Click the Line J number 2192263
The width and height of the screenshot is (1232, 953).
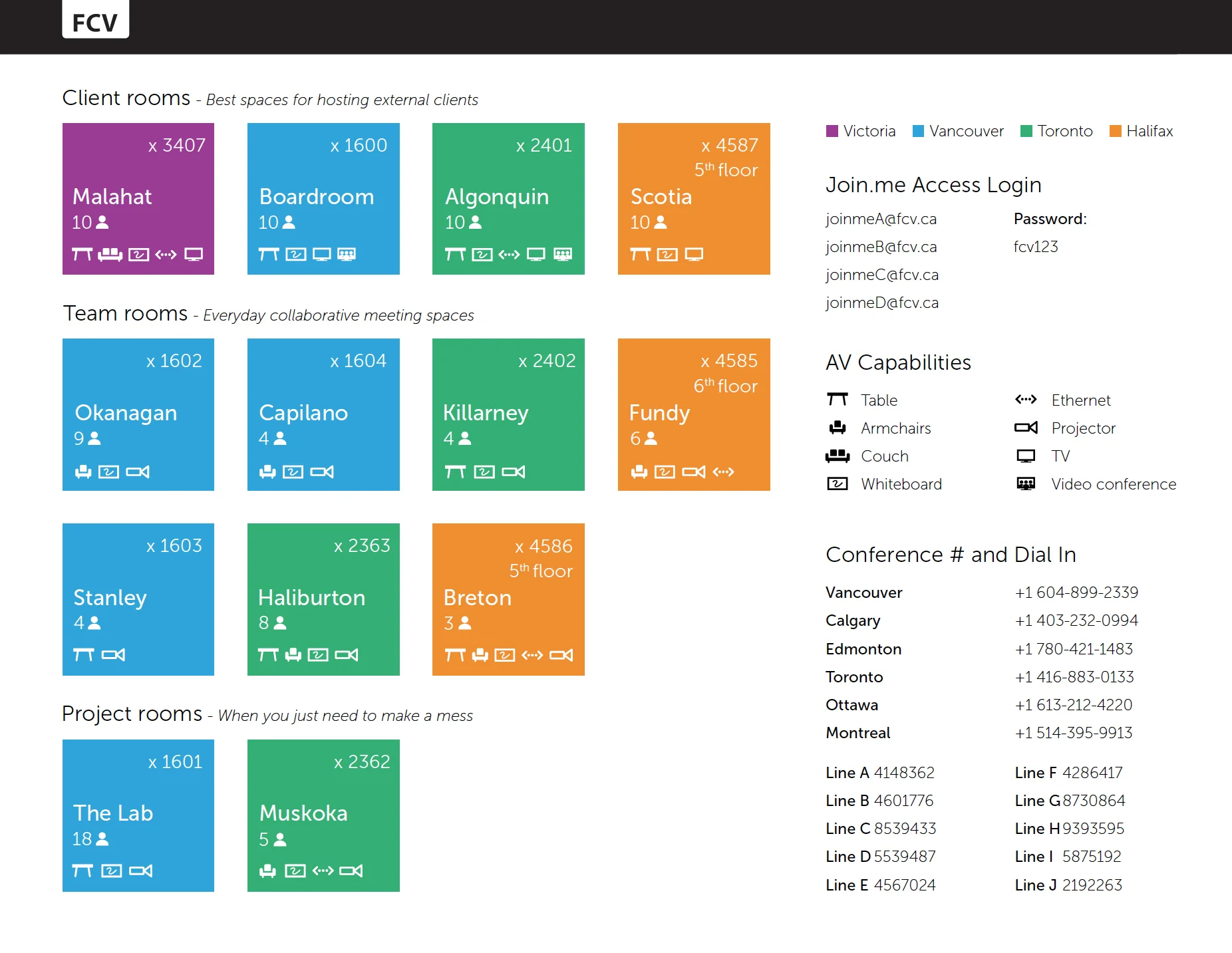1092,885
